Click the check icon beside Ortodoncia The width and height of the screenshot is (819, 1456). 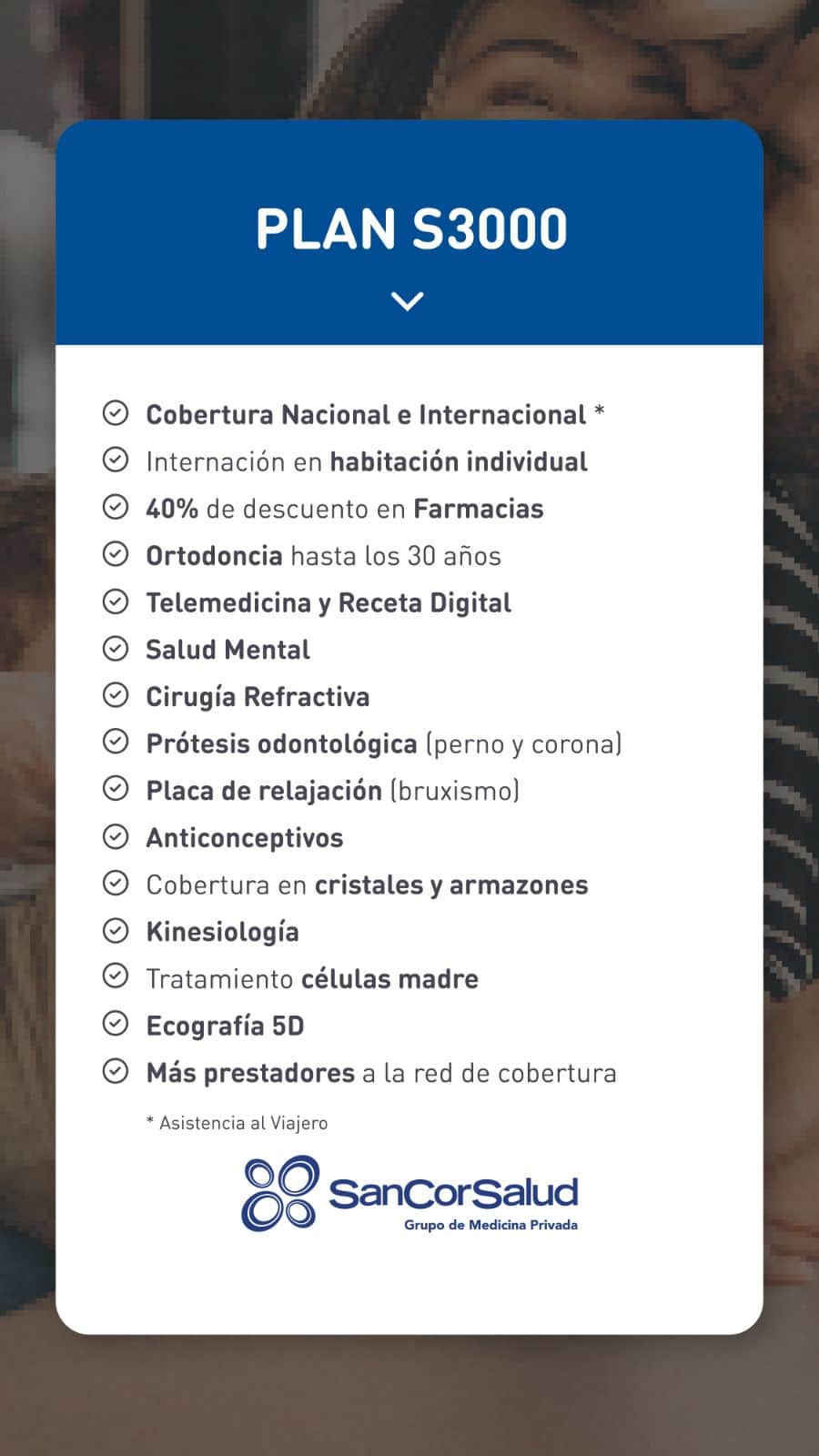click(116, 554)
